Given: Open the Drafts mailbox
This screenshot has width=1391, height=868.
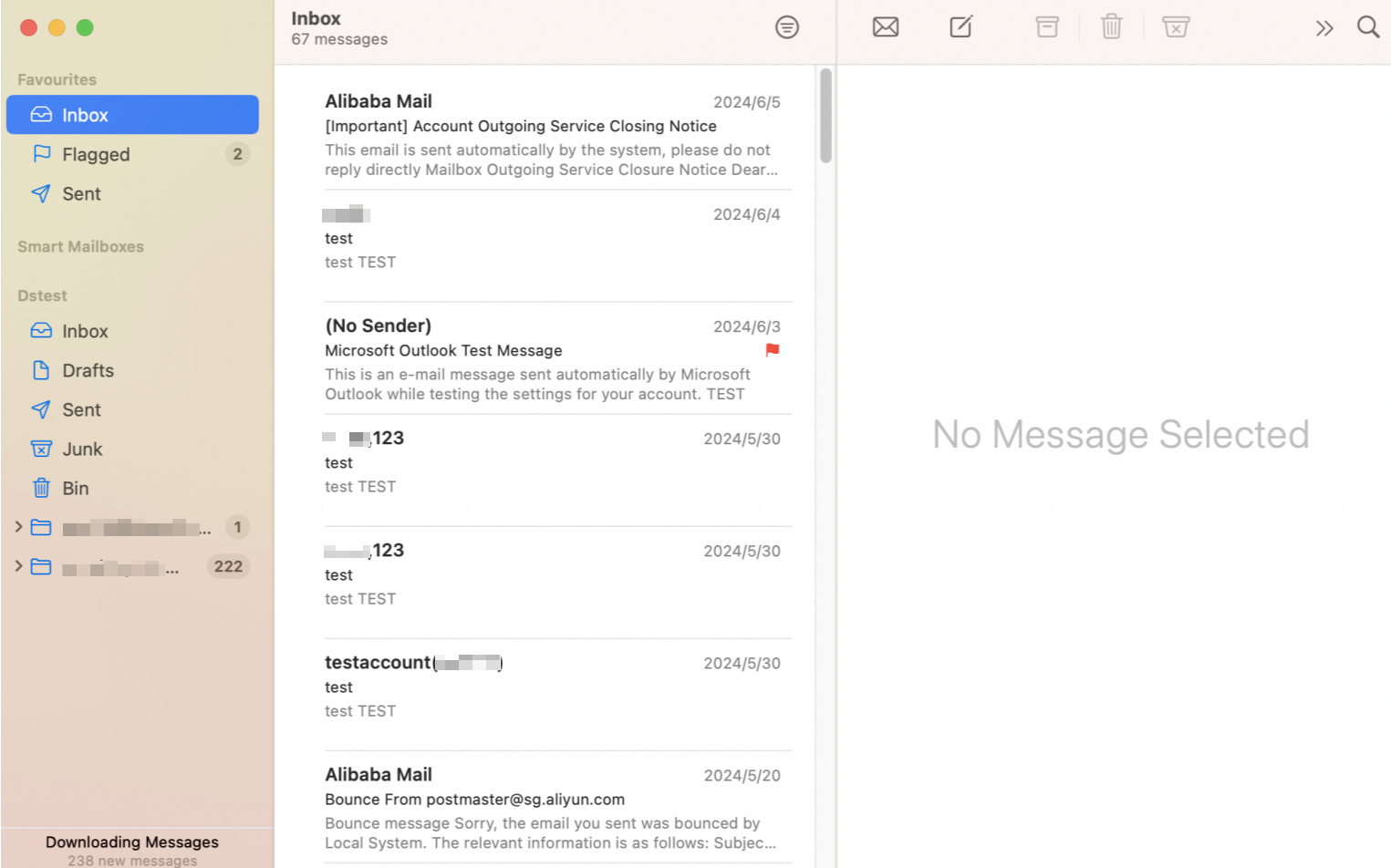Looking at the screenshot, I should coord(132,370).
